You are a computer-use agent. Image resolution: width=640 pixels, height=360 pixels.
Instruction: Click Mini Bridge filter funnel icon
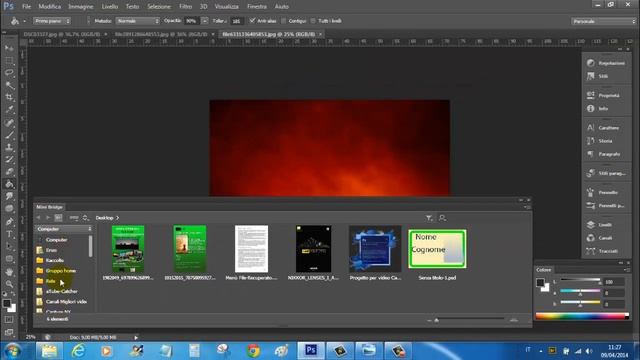[429, 218]
